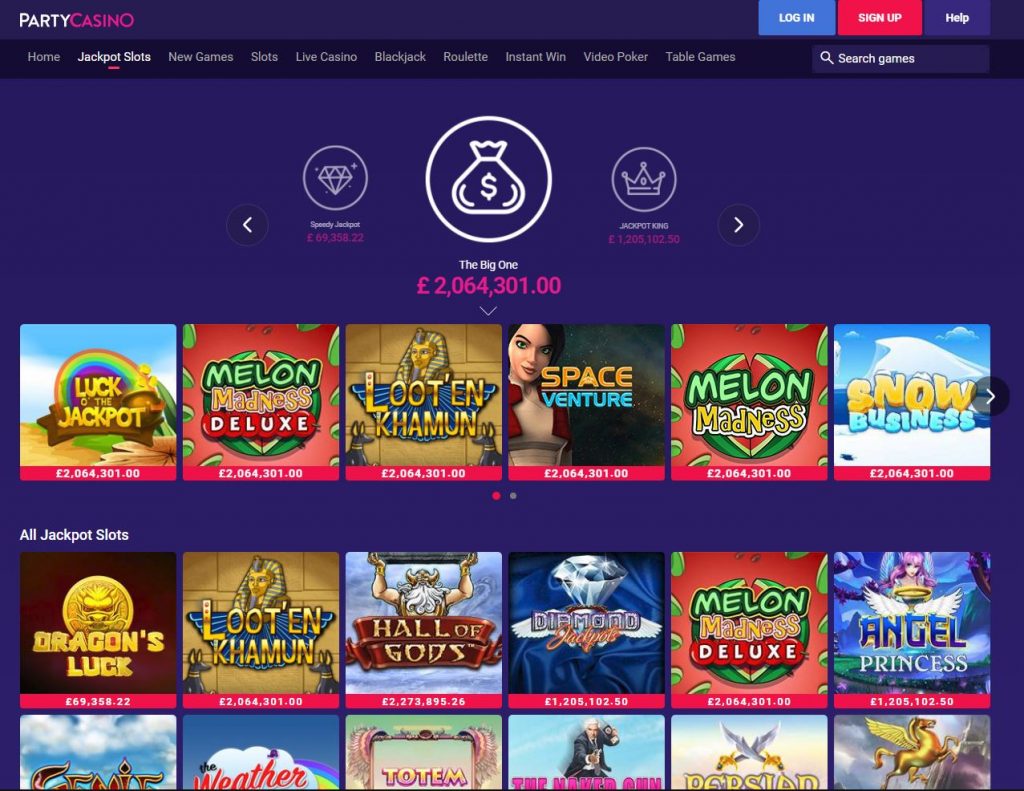The width and height of the screenshot is (1024, 791).
Task: Go to Video Poker section
Action: coord(615,57)
